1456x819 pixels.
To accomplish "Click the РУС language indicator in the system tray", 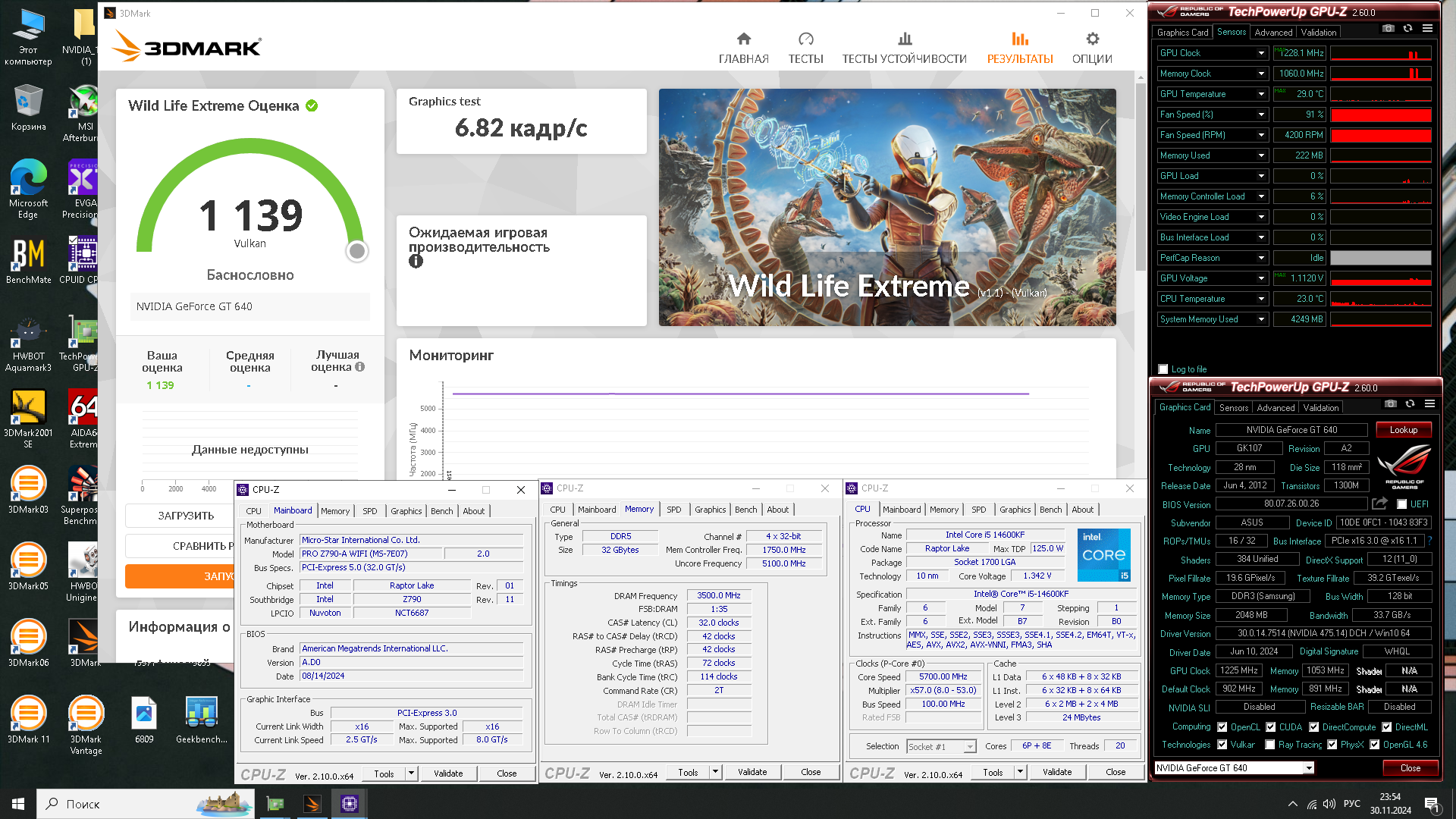I will [1352, 804].
